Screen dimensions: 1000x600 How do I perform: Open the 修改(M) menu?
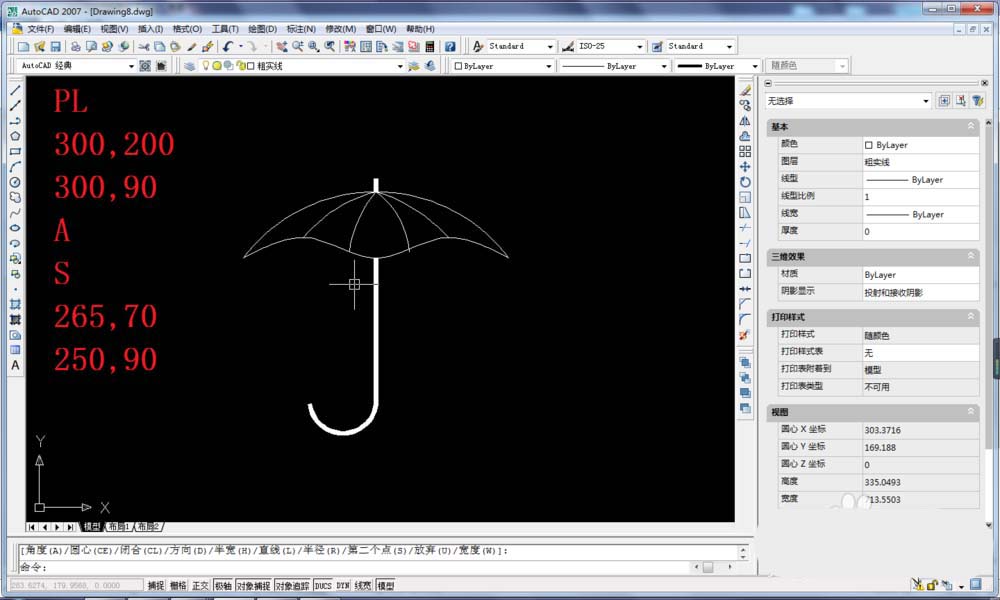point(340,29)
